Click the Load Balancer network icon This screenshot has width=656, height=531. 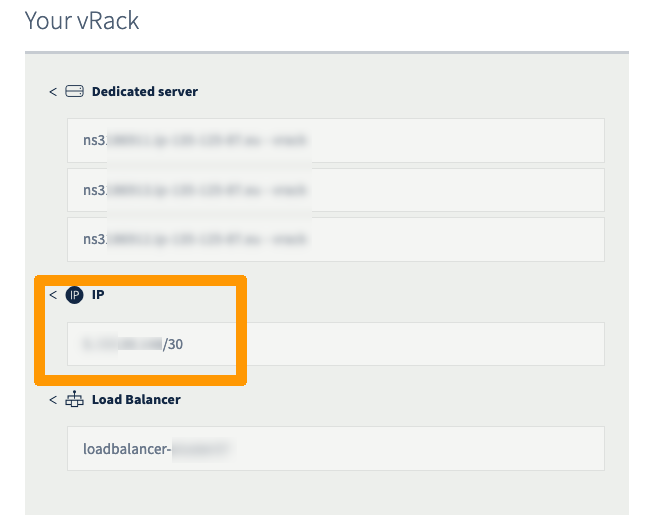click(x=75, y=399)
